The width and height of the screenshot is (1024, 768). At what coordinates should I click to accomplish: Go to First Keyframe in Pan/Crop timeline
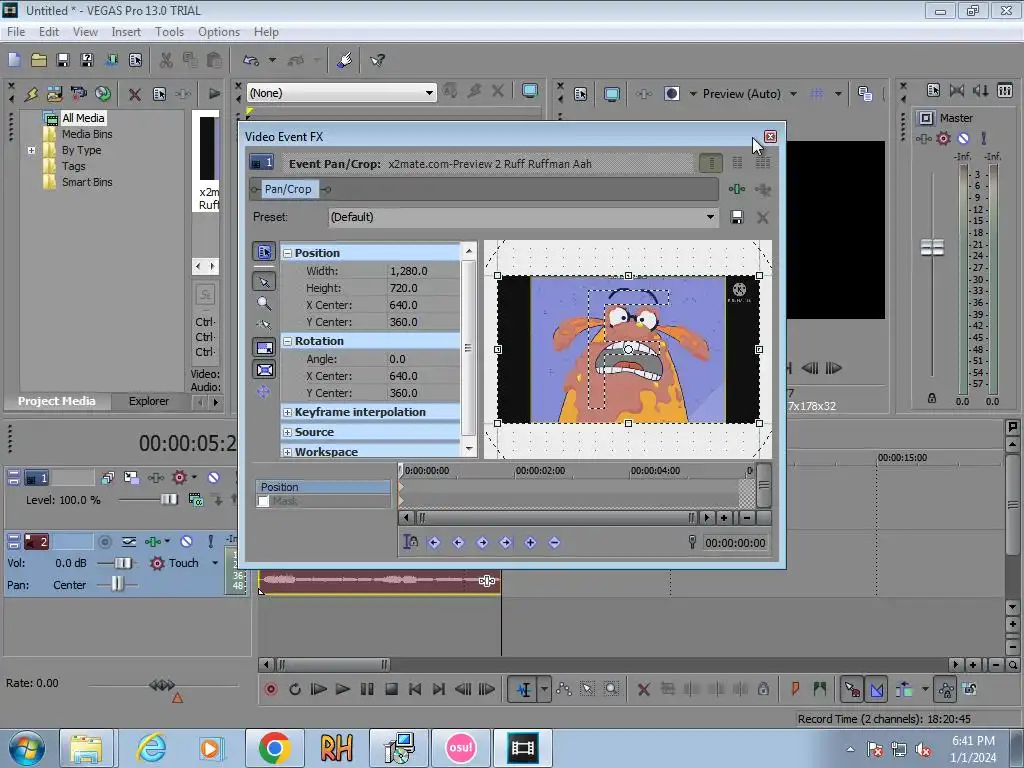[434, 542]
